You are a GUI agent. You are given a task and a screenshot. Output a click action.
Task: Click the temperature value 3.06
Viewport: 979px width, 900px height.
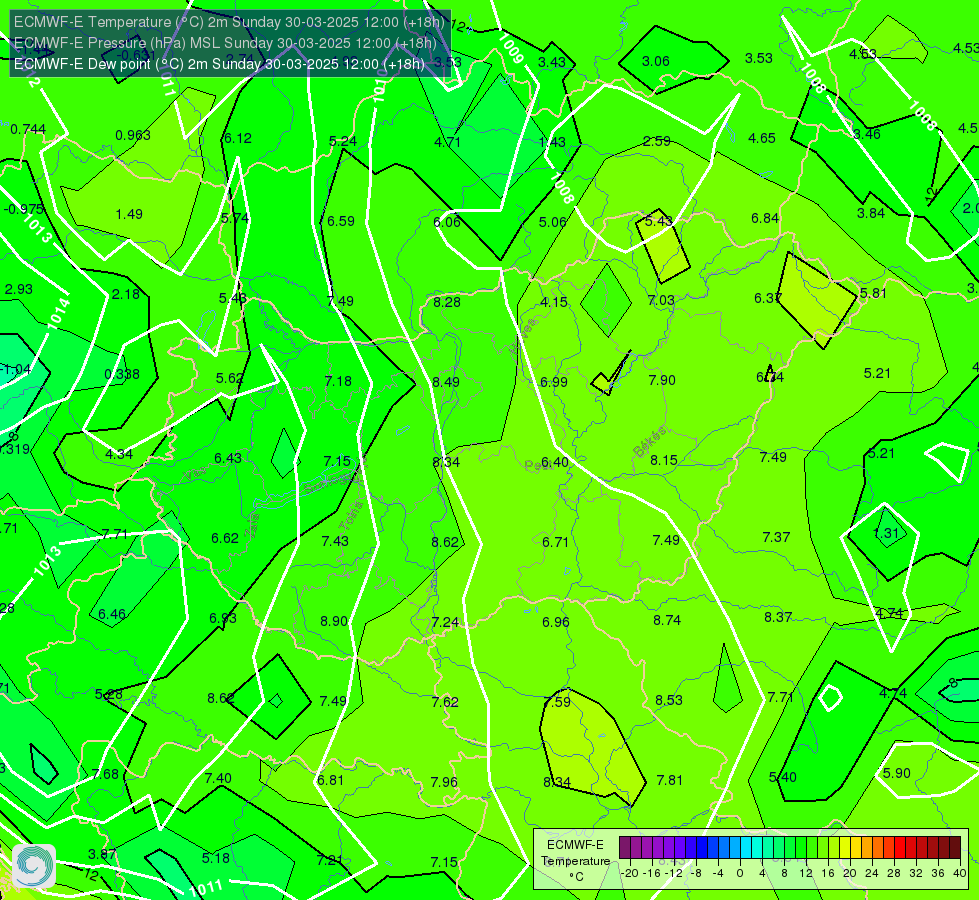(656, 61)
